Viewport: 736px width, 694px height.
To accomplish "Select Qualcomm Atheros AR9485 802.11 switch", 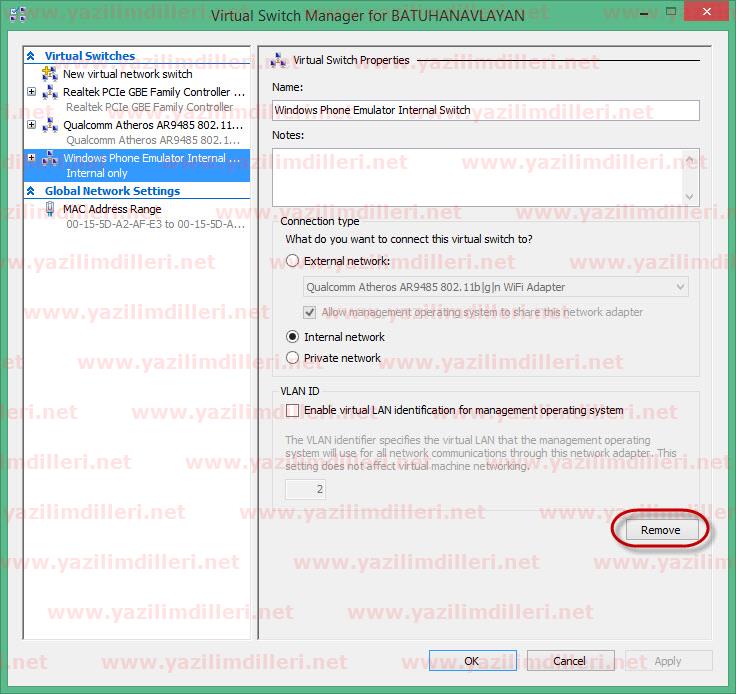I will click(x=153, y=125).
